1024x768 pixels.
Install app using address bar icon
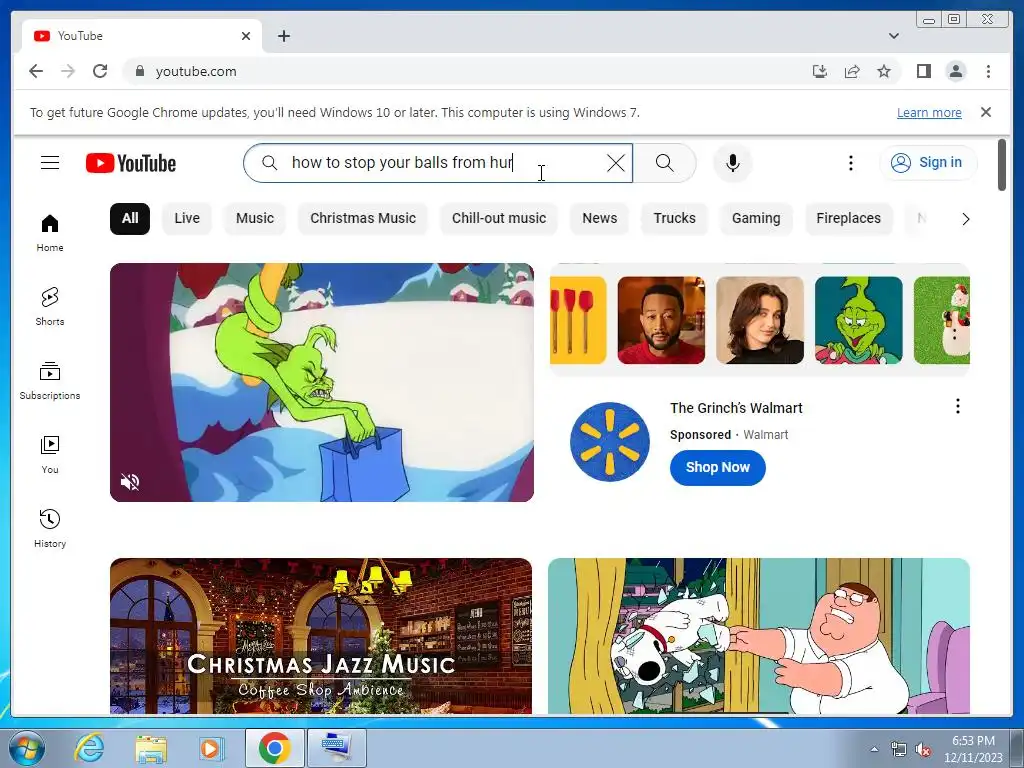pyautogui.click(x=820, y=71)
